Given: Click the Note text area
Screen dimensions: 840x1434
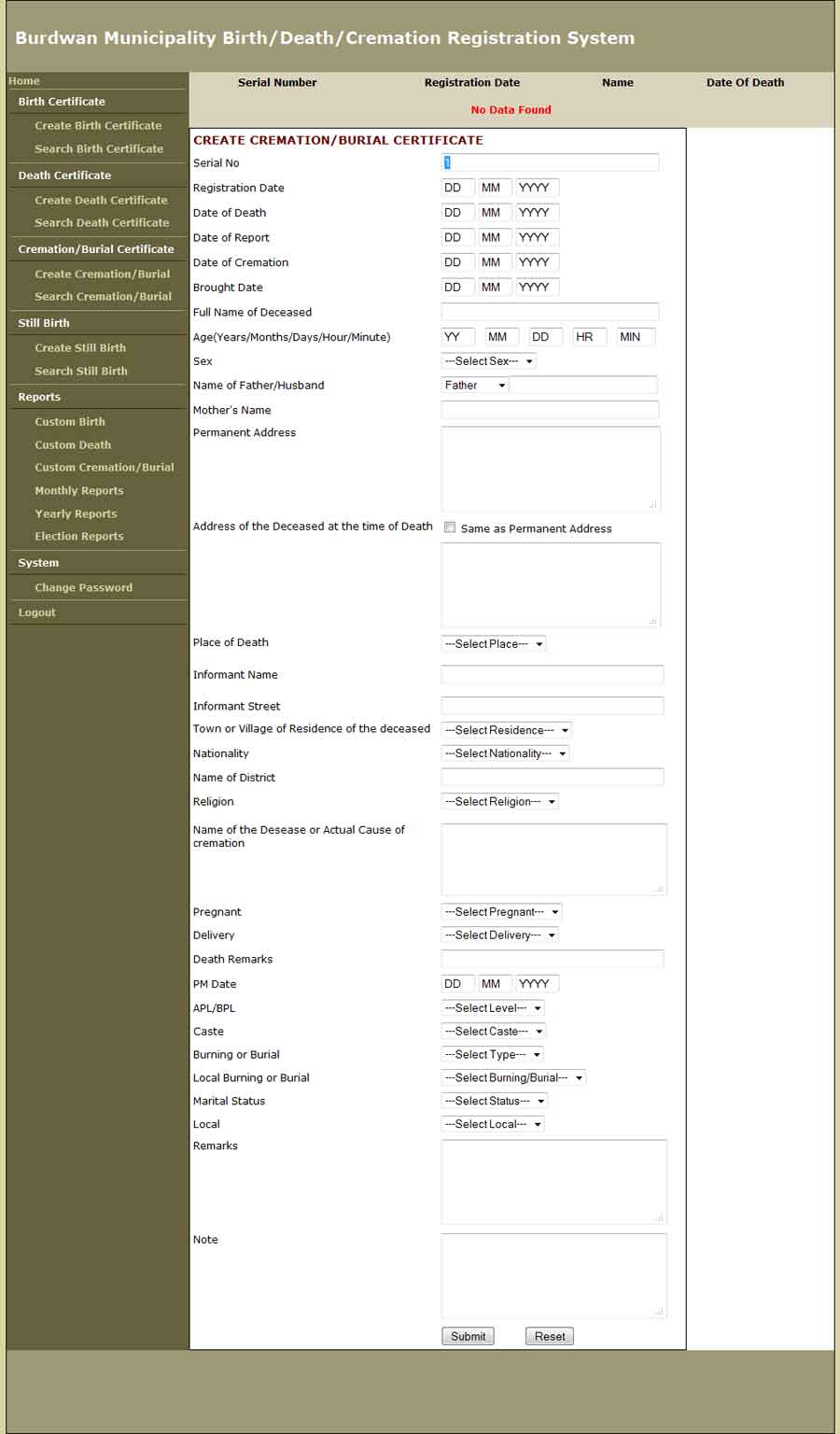Looking at the screenshot, I should [x=554, y=1275].
